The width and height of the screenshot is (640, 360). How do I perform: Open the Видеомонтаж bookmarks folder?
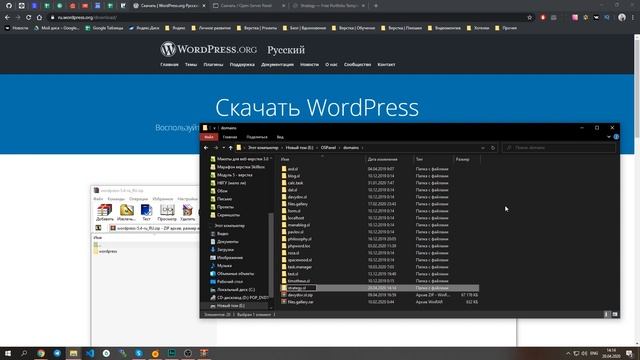444,28
